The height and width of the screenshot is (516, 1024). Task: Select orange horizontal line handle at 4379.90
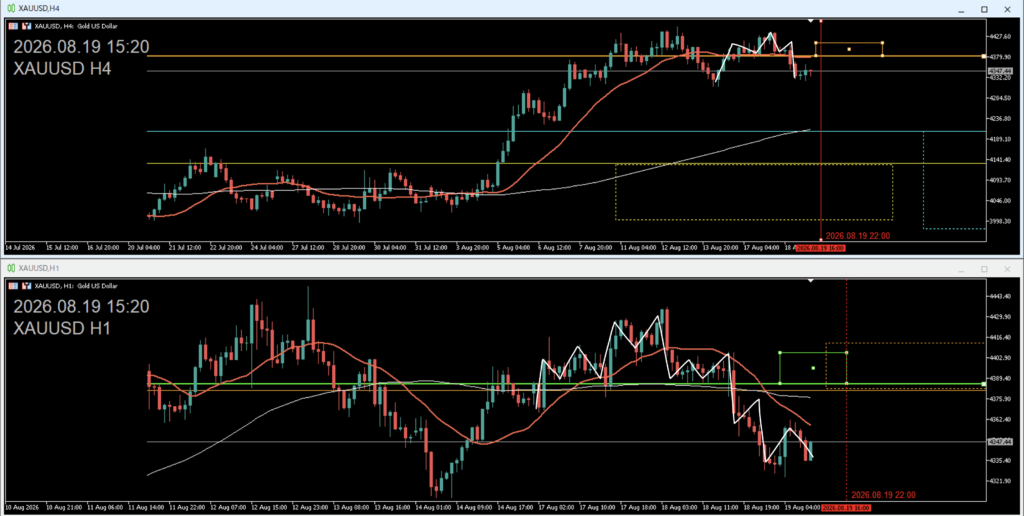984,56
